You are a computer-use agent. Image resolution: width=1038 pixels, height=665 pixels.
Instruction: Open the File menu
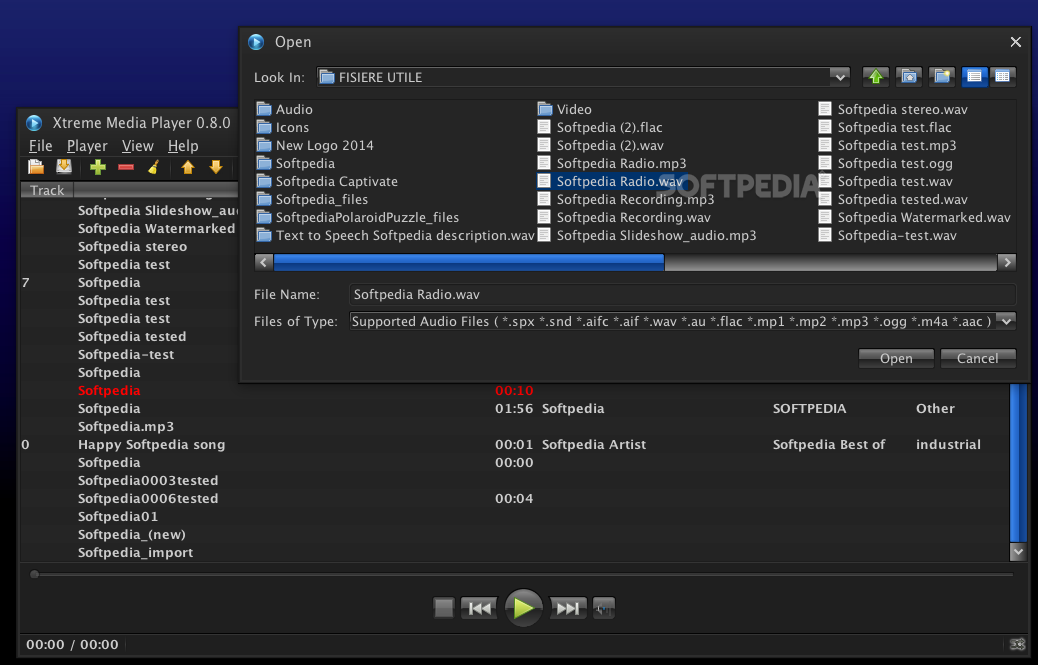[x=40, y=145]
